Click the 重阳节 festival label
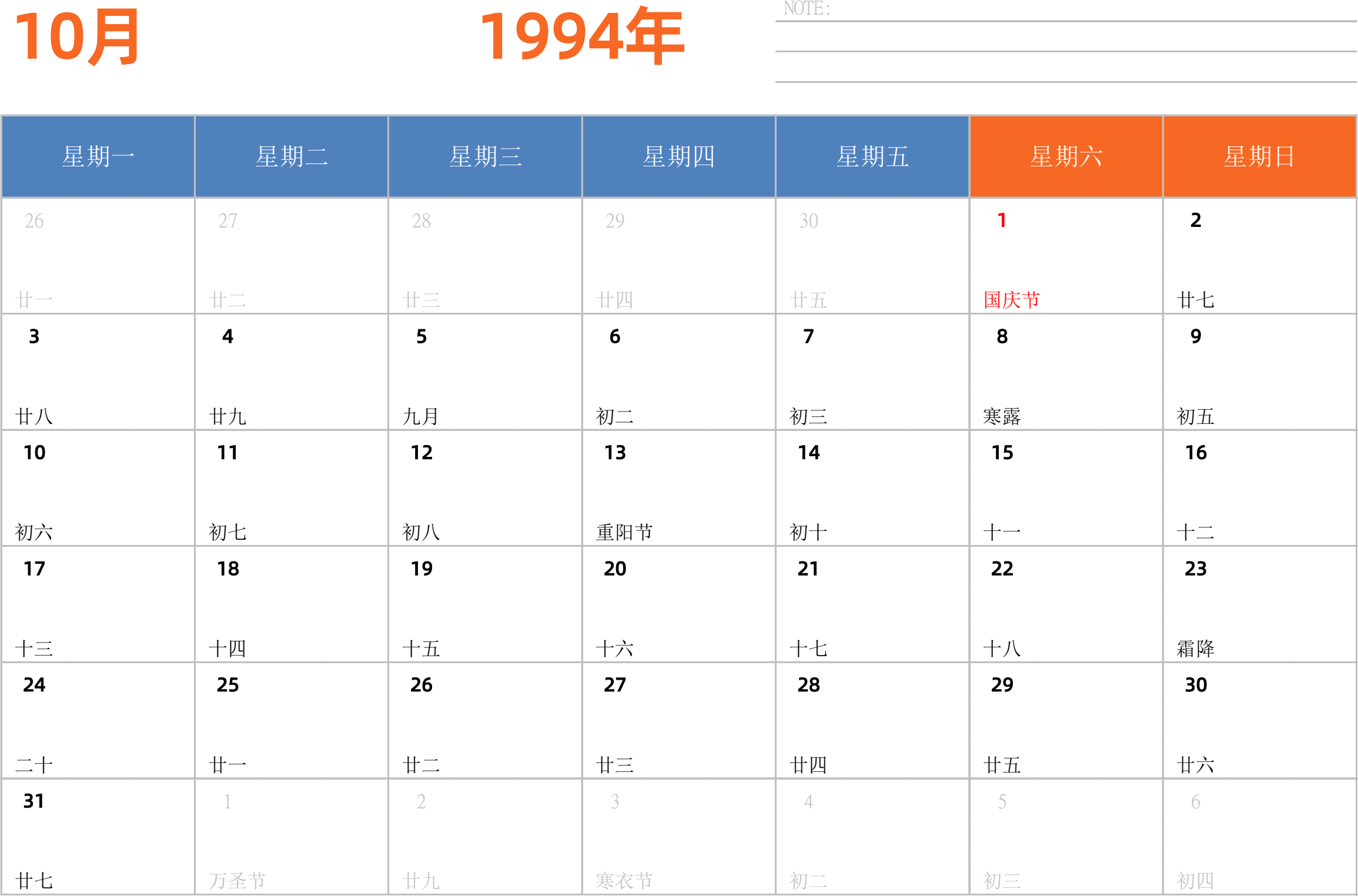Screen dimensions: 1358x896 tap(624, 532)
